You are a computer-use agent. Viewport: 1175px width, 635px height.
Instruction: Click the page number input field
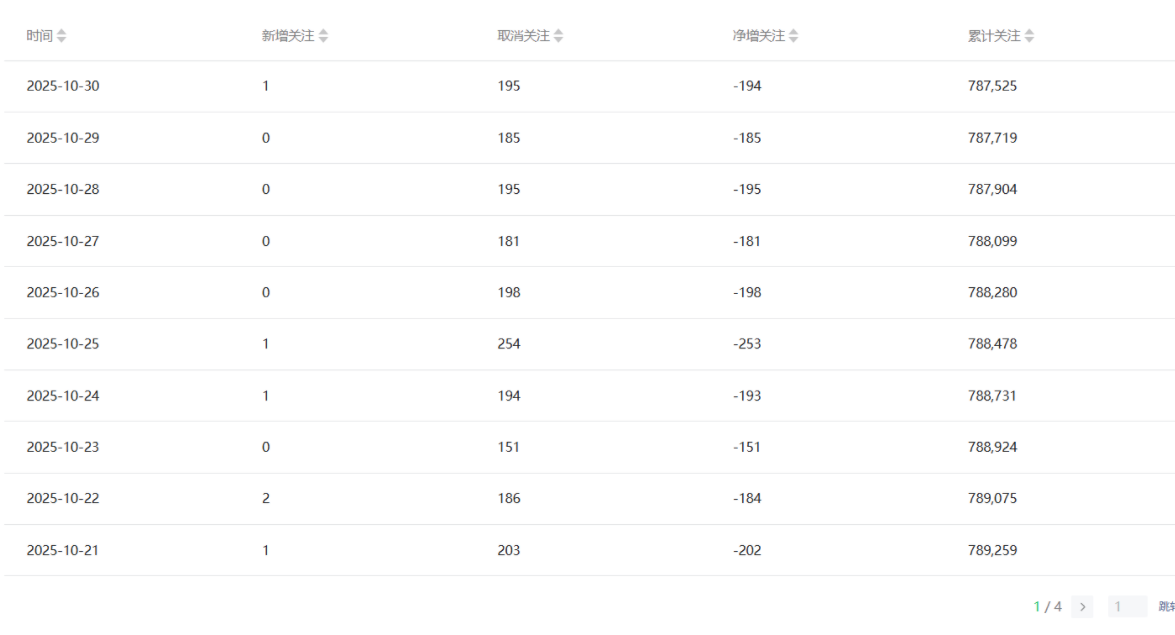coord(1127,607)
